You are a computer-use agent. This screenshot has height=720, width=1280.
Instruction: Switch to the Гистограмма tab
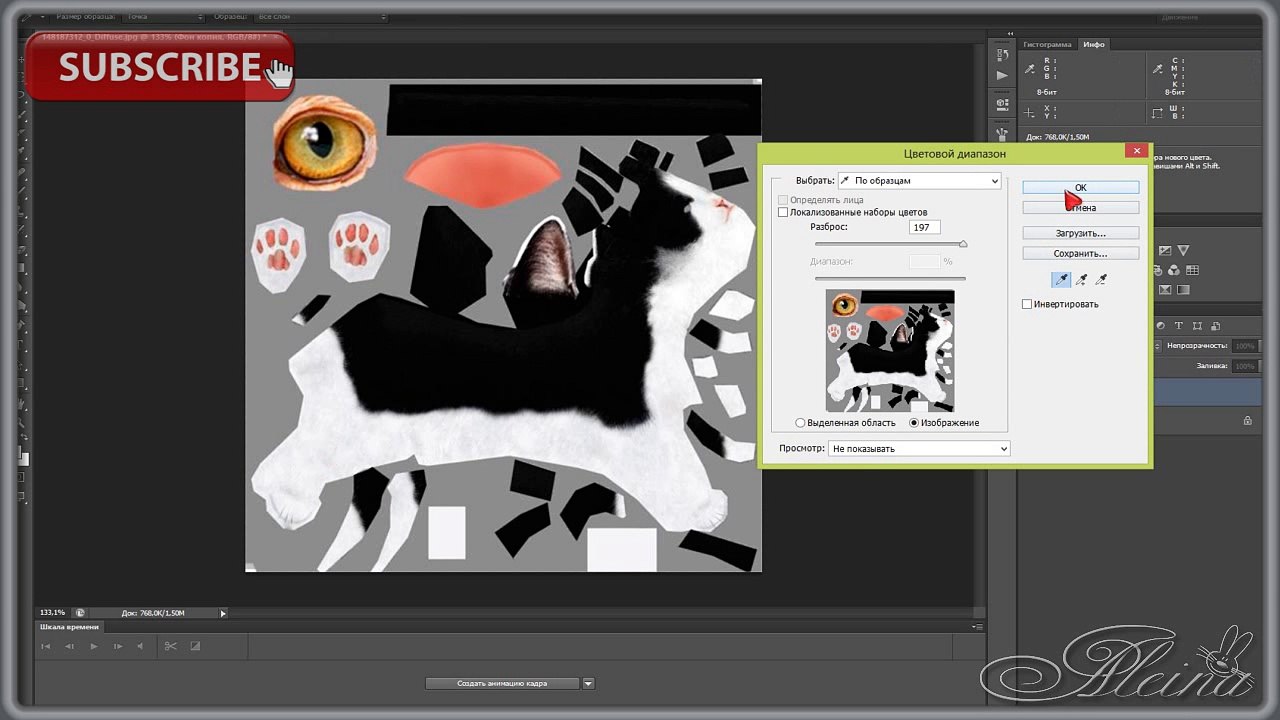click(1047, 45)
